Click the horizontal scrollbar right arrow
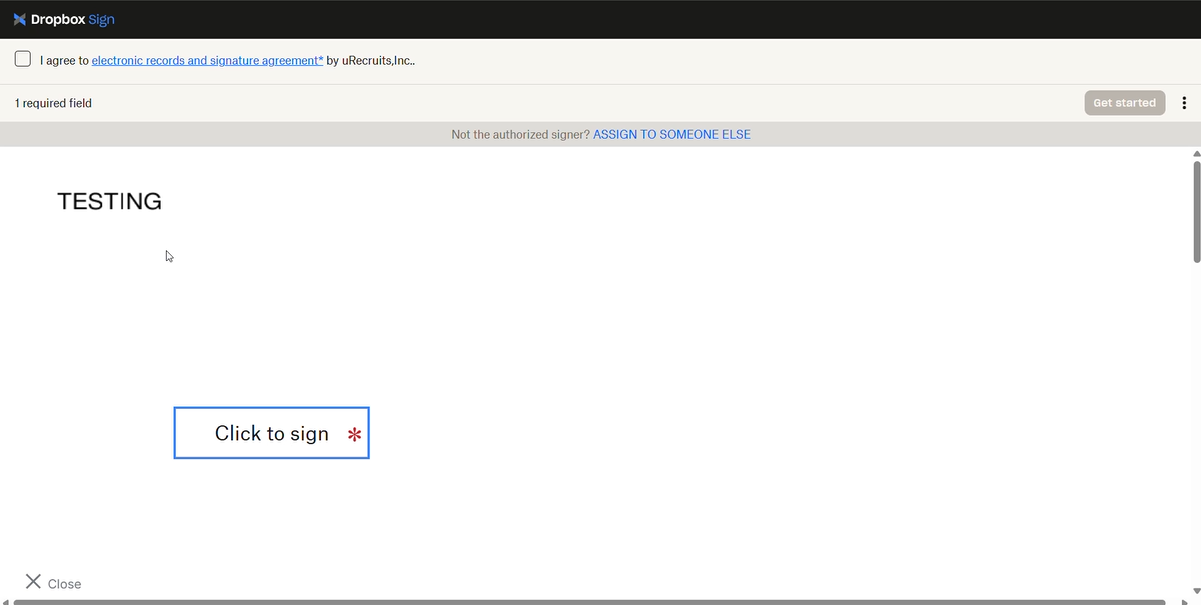The image size is (1201, 605). (1184, 602)
